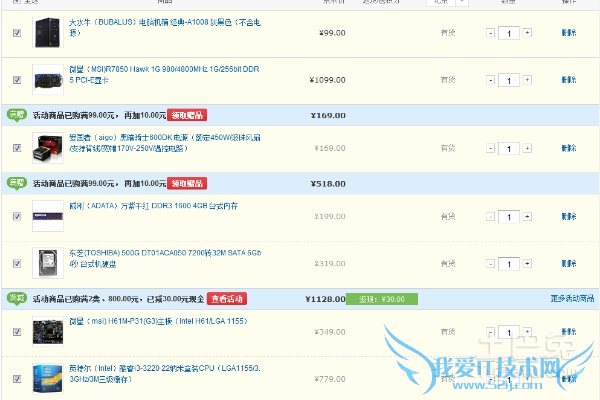Open msi H61M-P31 motherboard thumbnail
This screenshot has width=600, height=400.
pos(48,332)
